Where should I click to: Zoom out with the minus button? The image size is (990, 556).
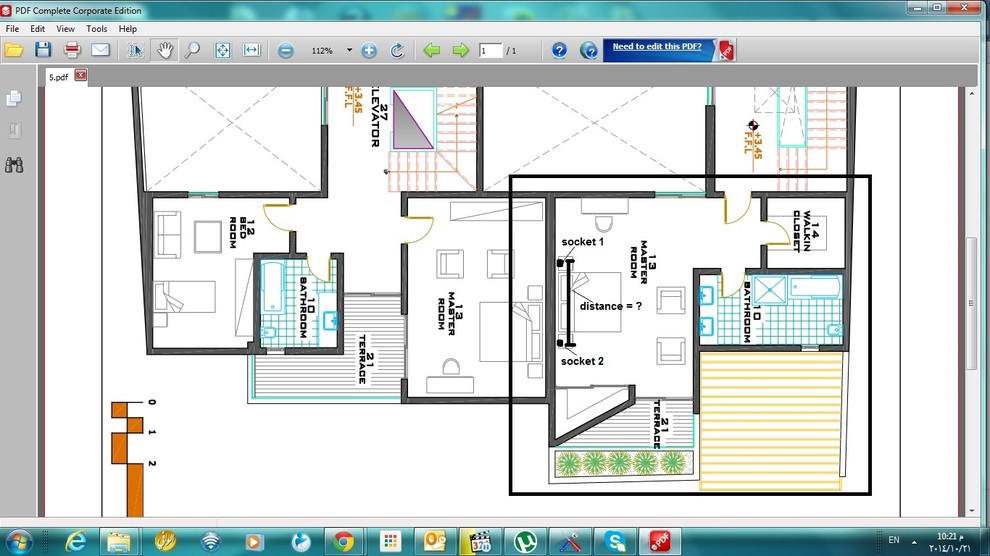tap(286, 50)
